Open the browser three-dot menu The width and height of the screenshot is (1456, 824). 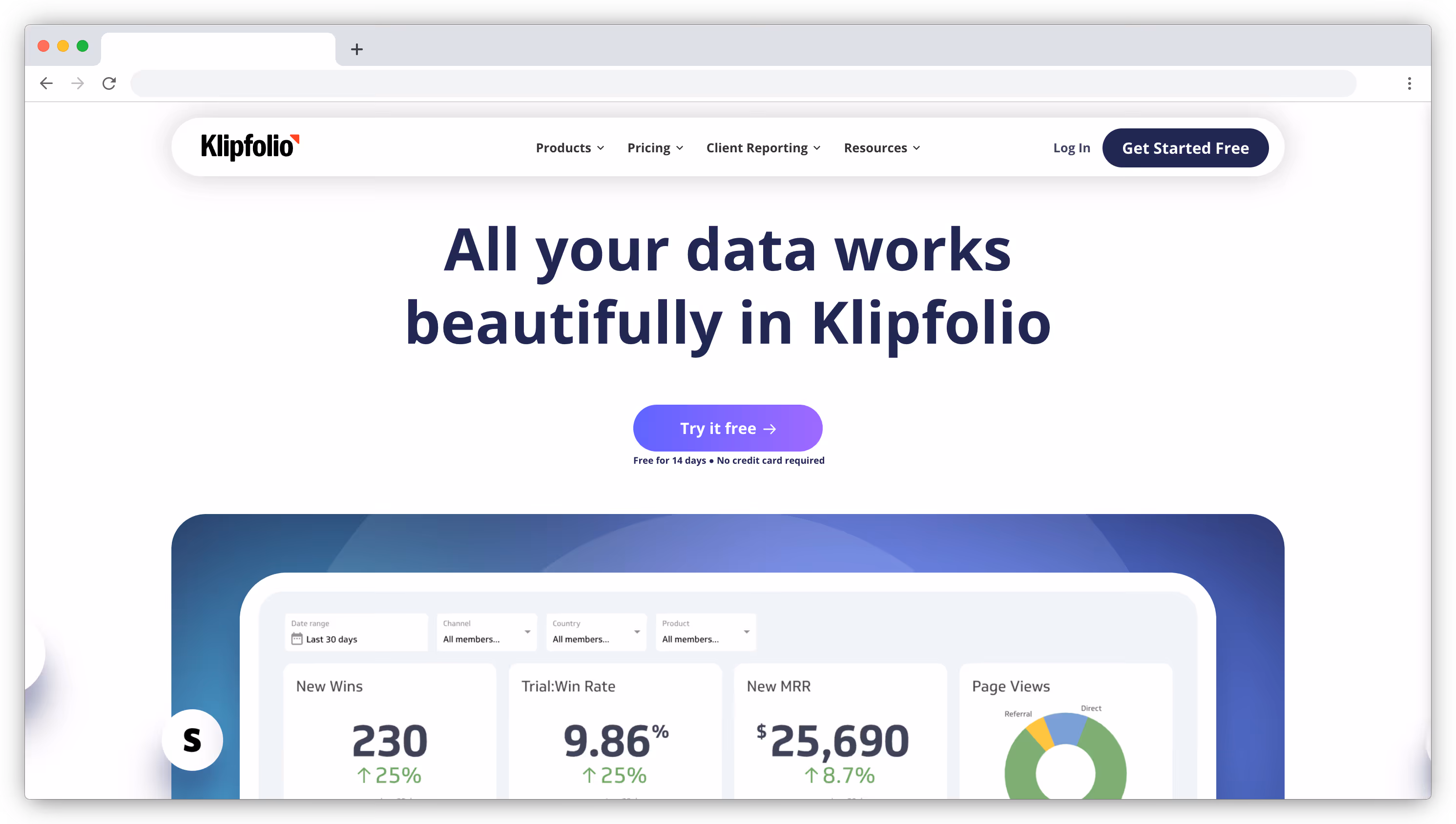[1409, 83]
